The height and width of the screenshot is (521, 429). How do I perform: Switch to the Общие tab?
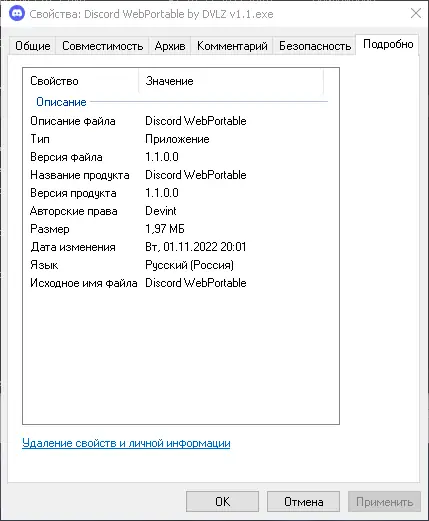point(33,46)
